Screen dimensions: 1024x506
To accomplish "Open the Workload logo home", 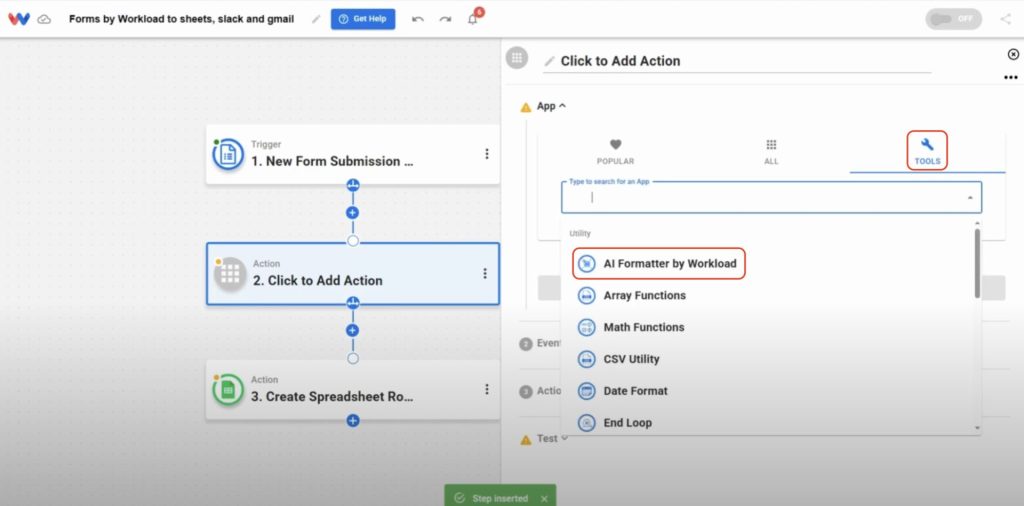I will (19, 19).
